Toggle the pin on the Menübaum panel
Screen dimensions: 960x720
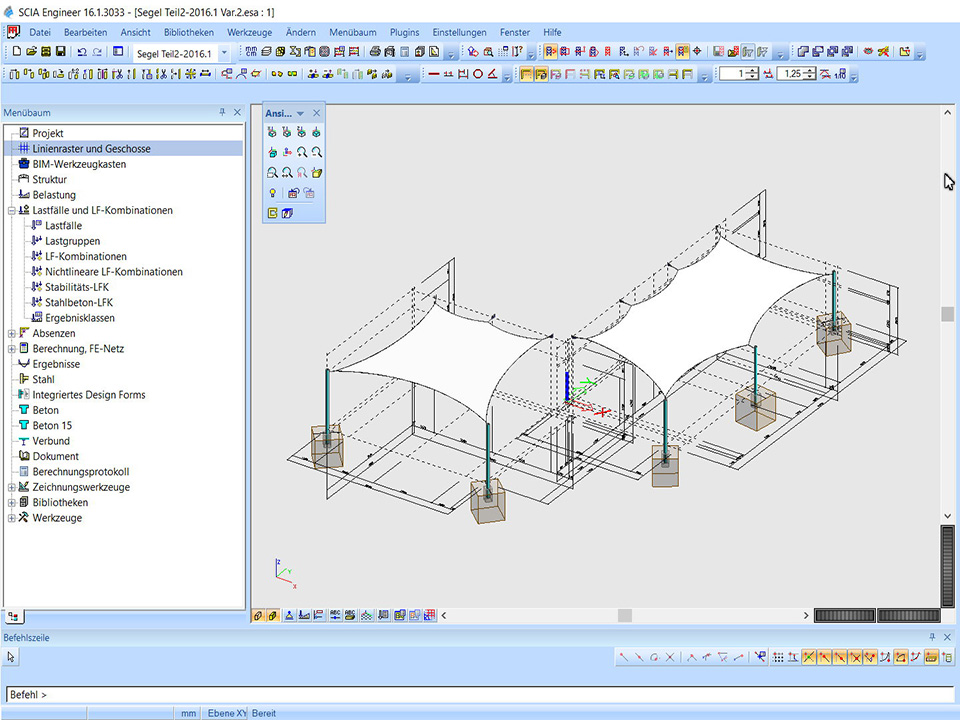tap(222, 113)
